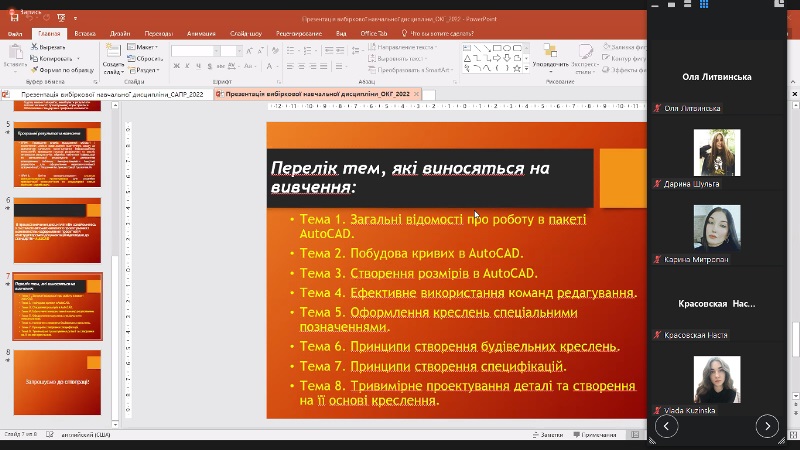Switch to the Анимация ribbon tab
Viewport: 800px width, 450px height.
click(201, 34)
